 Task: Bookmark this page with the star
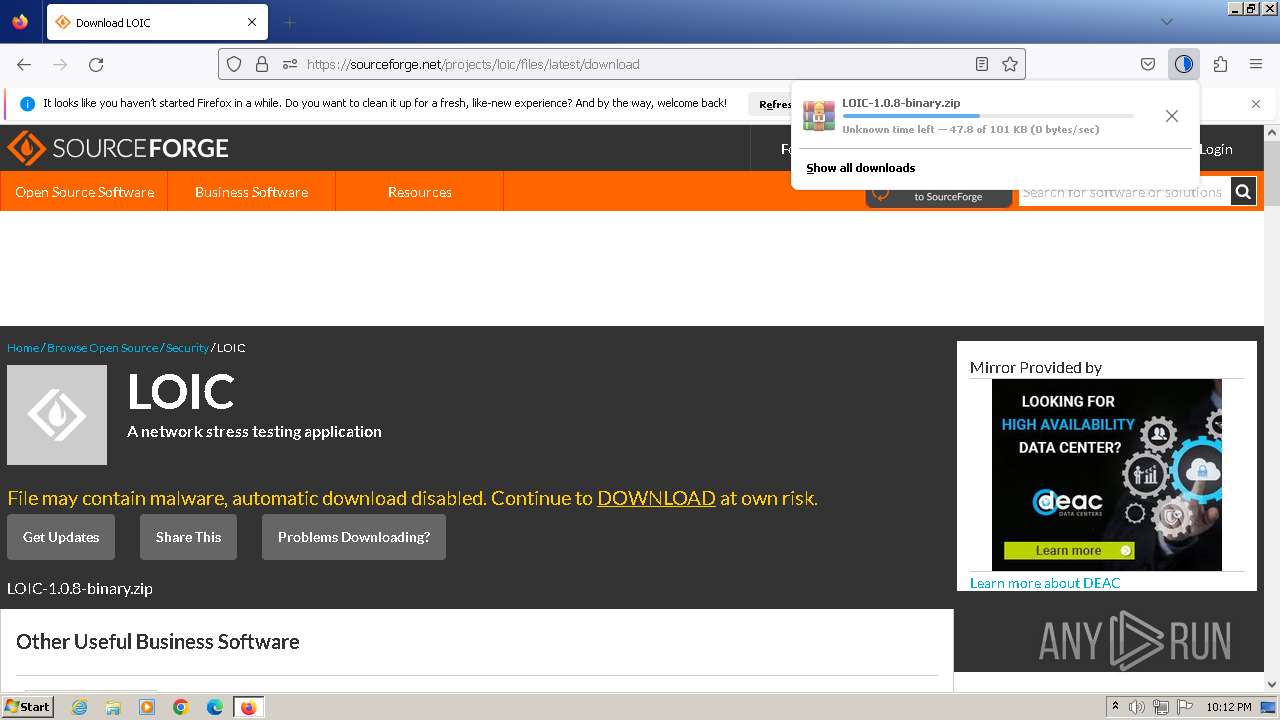(1010, 64)
